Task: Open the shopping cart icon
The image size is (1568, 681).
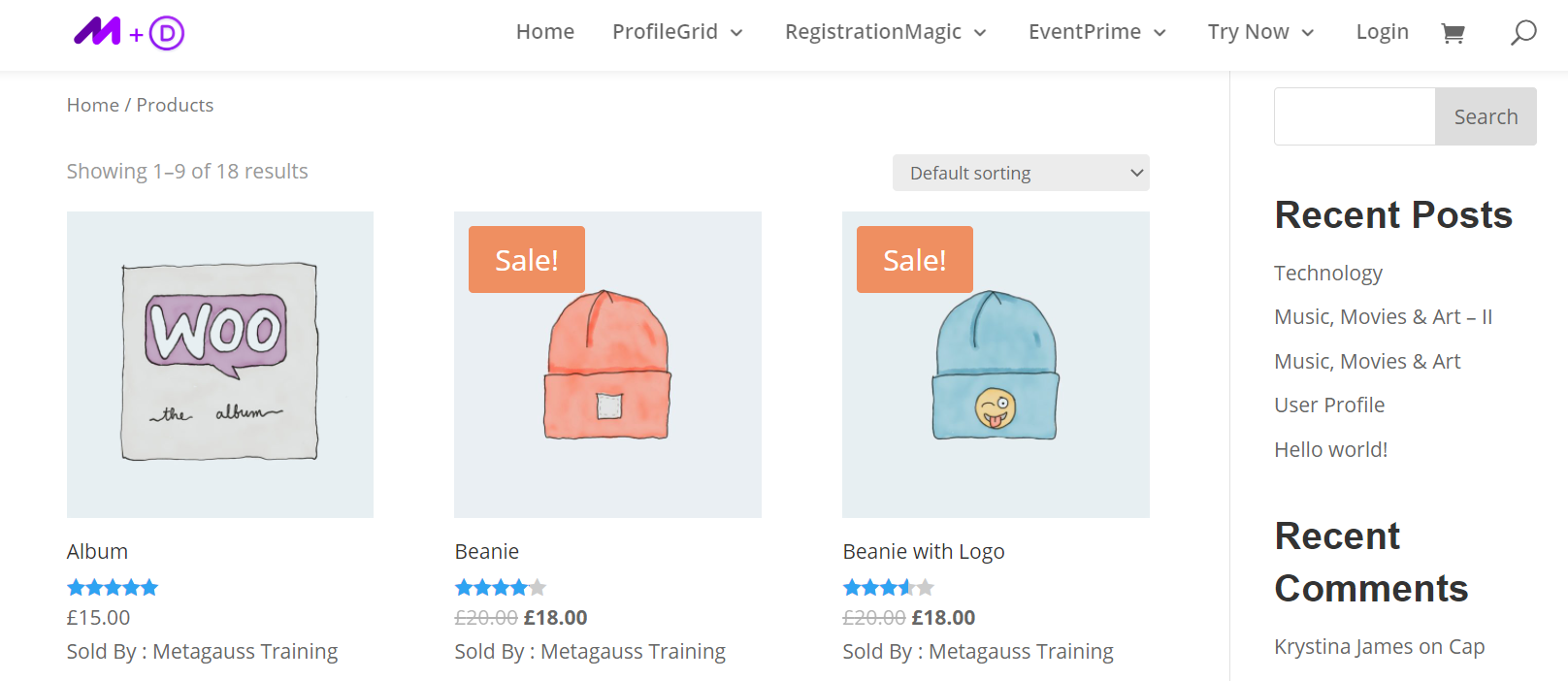Action: (x=1453, y=32)
